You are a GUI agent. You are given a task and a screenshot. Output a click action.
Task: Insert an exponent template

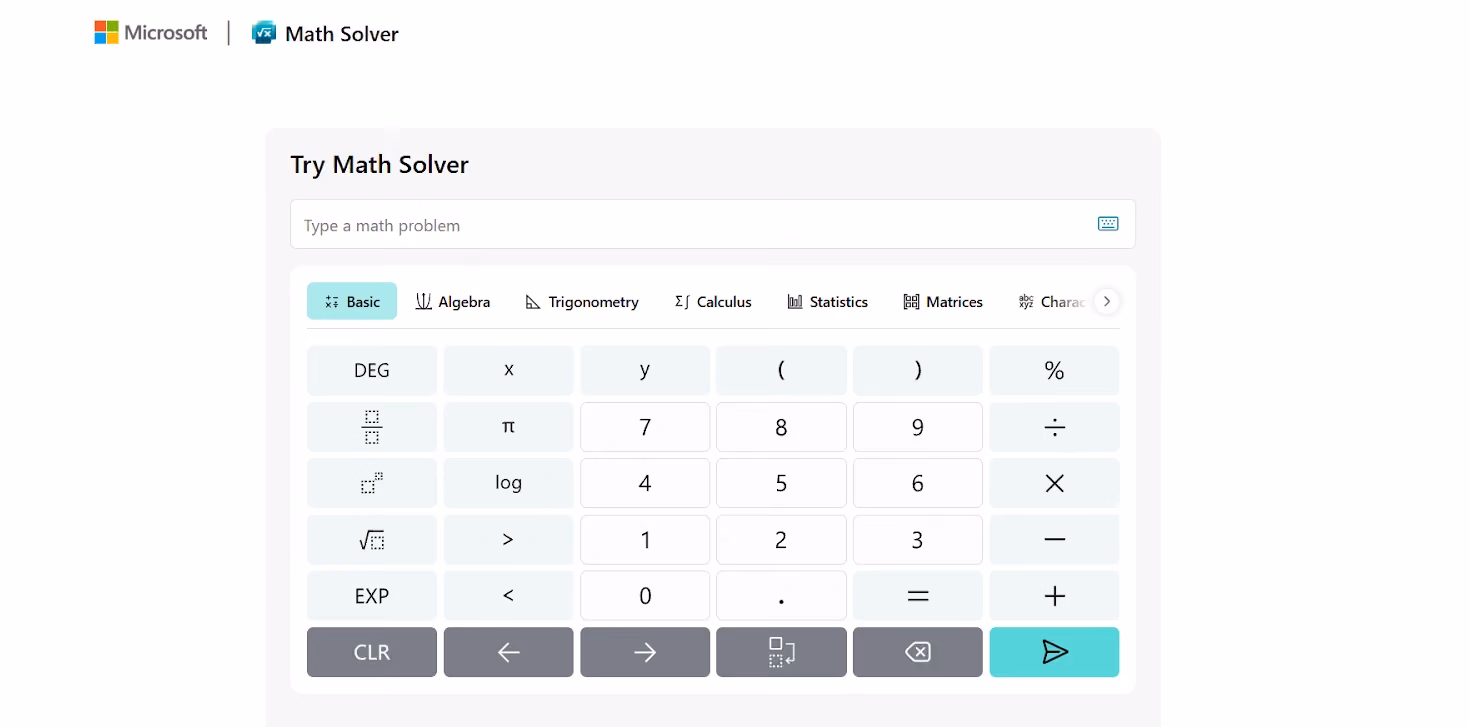(x=372, y=483)
